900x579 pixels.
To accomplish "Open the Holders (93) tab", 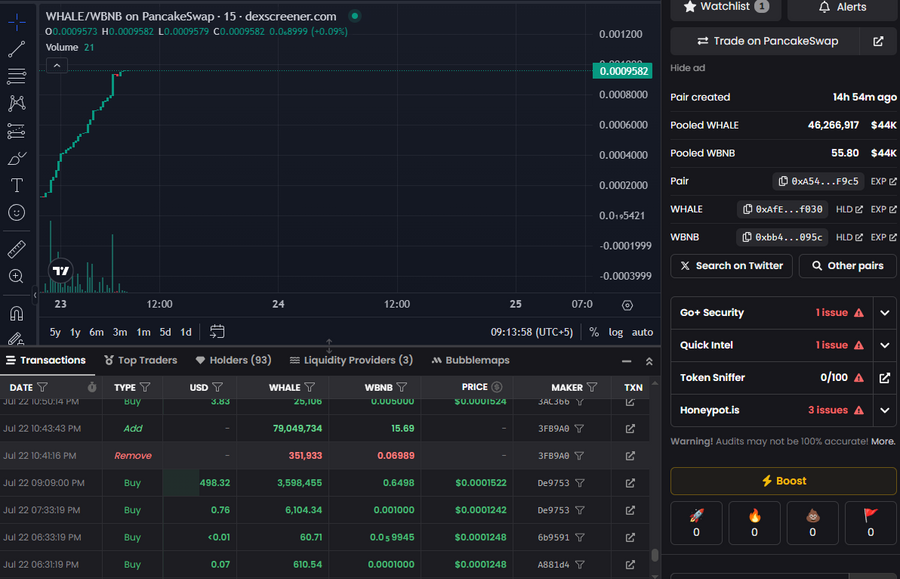I will 233,360.
